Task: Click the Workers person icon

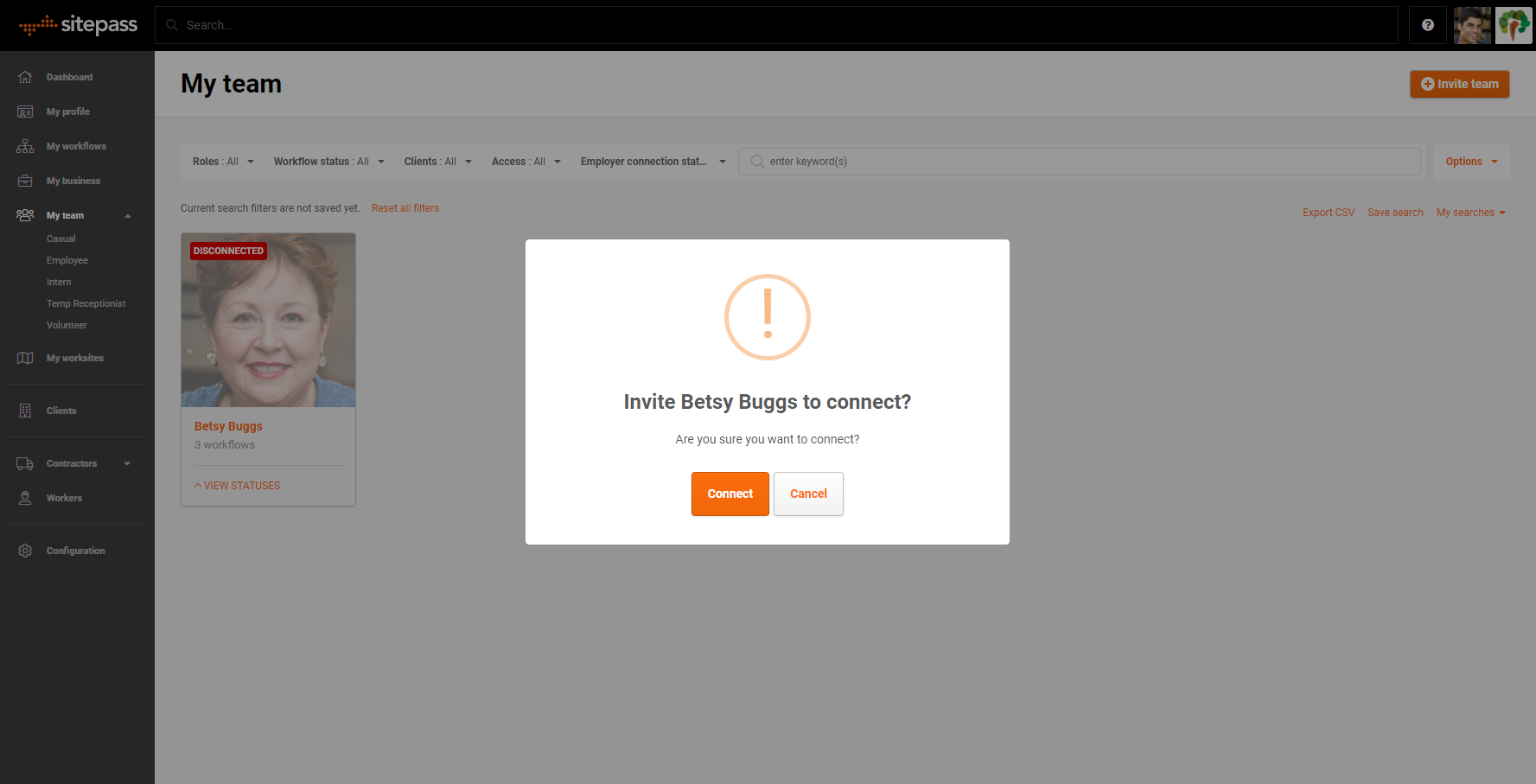Action: [x=25, y=498]
